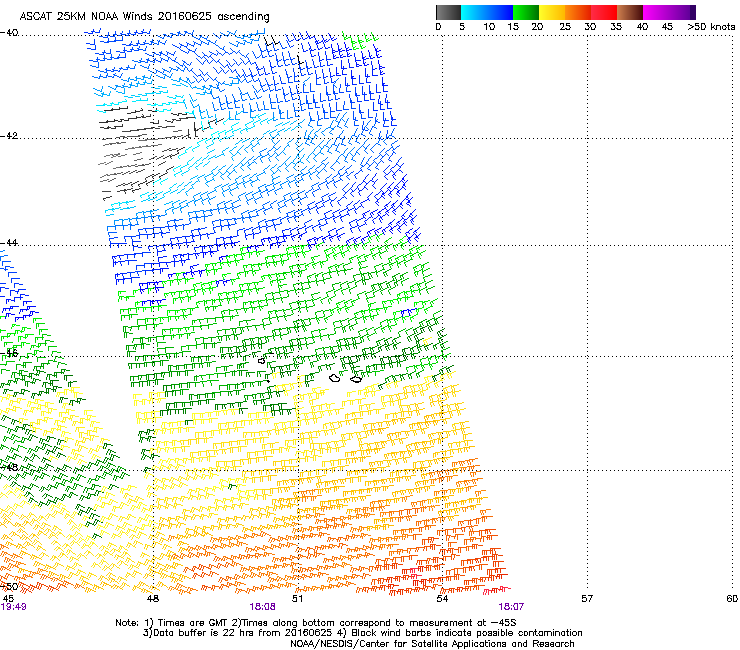
Task: Click the green 15-20 knots color bar segment
Action: click(526, 12)
